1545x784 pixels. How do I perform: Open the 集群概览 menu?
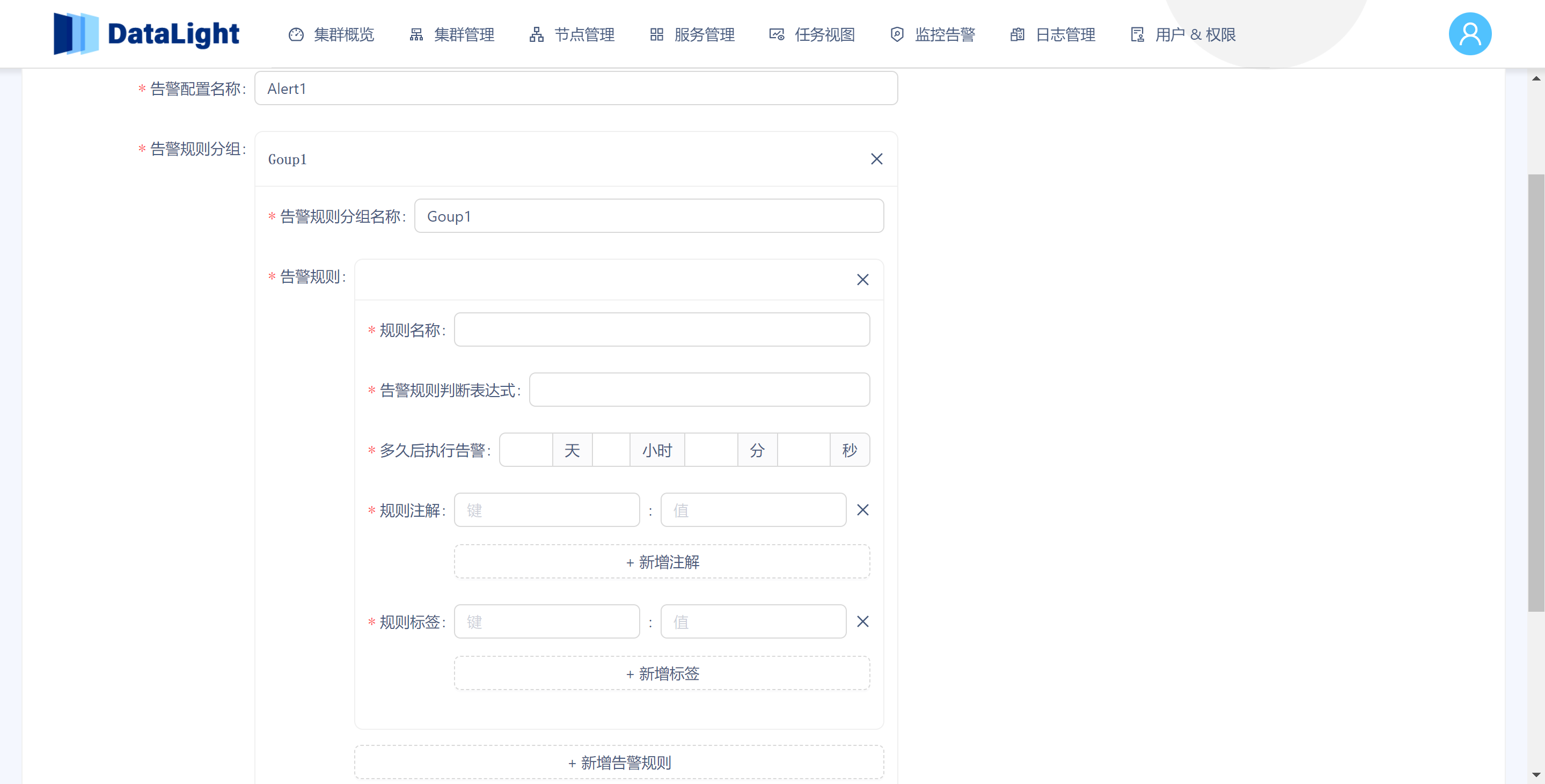click(x=331, y=35)
